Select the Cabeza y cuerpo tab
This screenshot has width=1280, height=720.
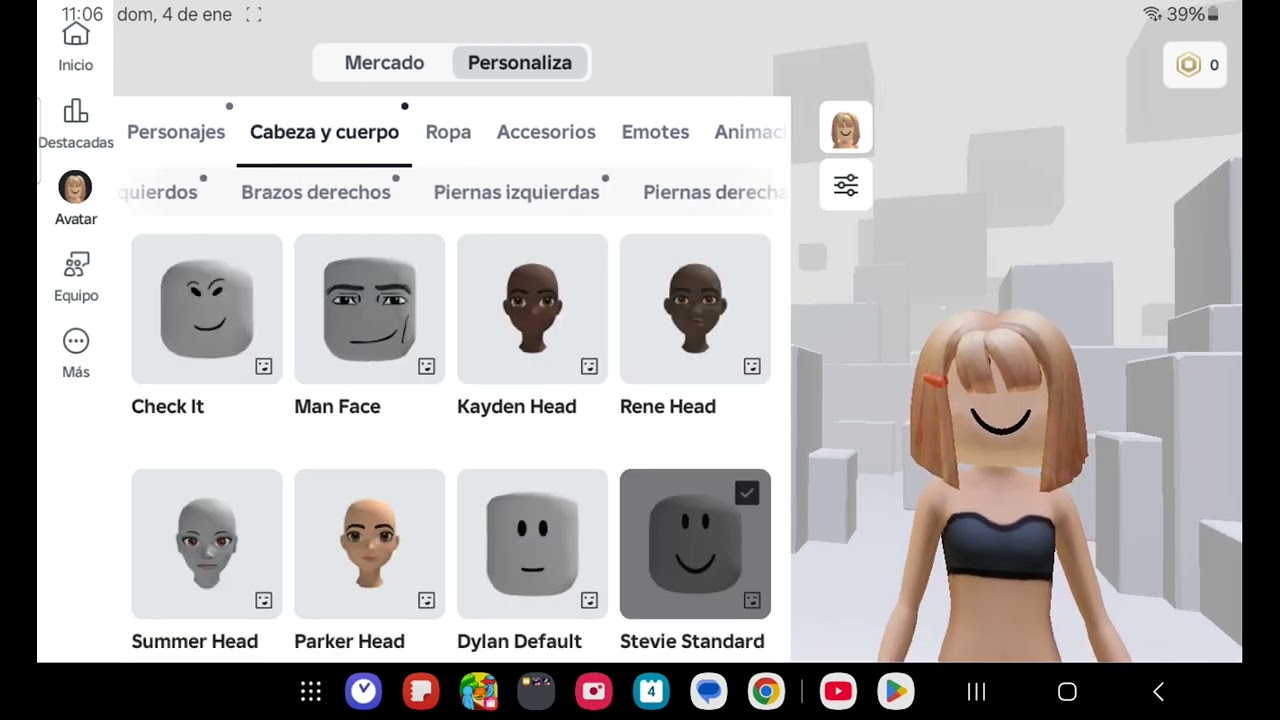324,132
